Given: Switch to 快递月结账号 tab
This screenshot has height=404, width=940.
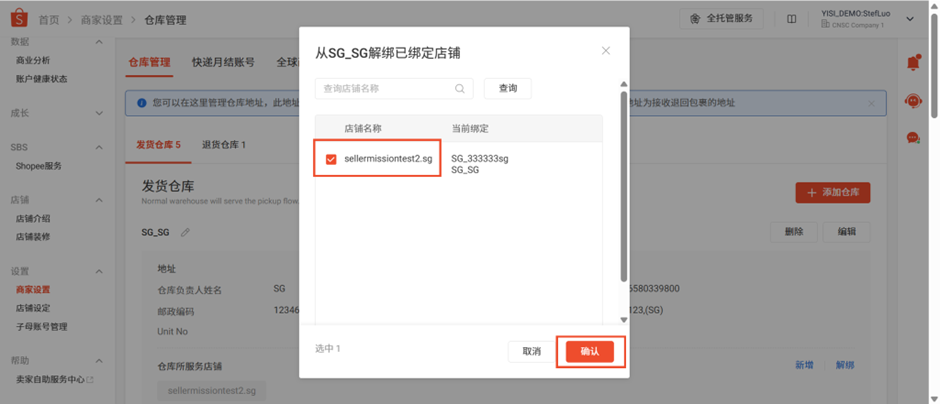Looking at the screenshot, I should coord(223,62).
